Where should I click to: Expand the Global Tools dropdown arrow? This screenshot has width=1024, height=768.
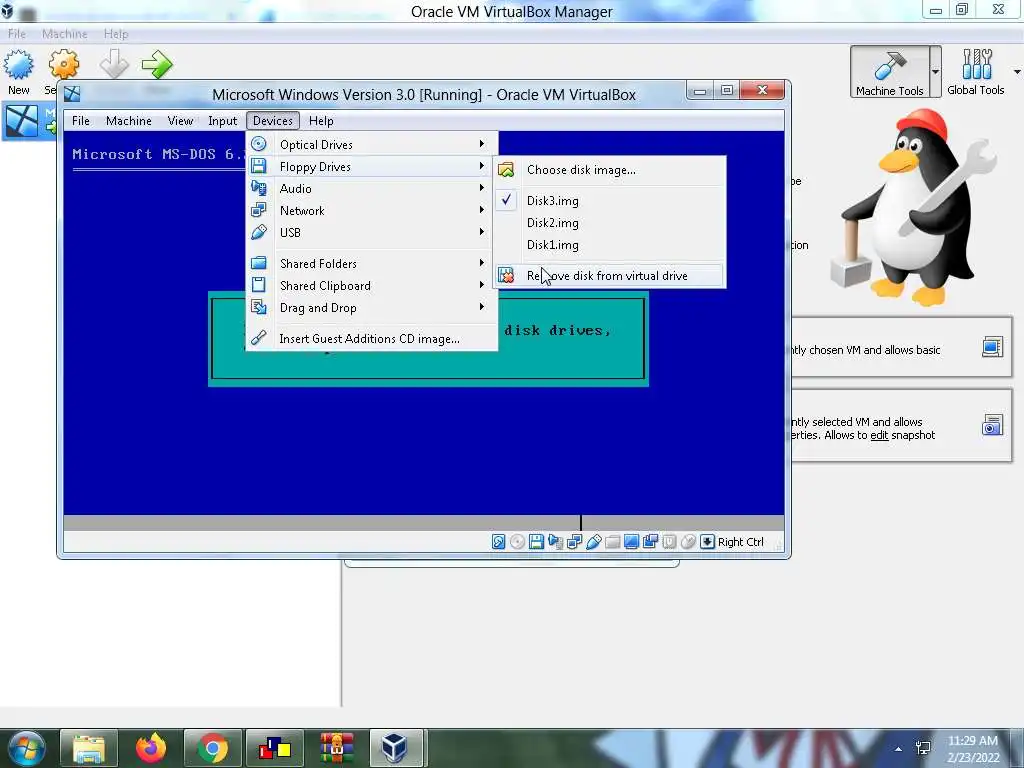tap(1017, 72)
